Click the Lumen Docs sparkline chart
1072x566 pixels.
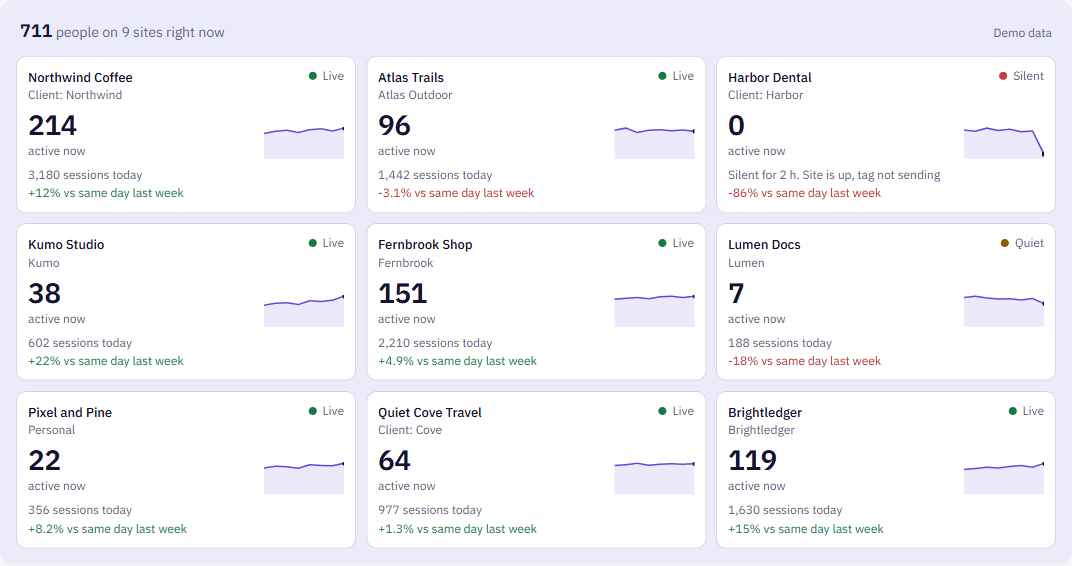(x=1004, y=310)
